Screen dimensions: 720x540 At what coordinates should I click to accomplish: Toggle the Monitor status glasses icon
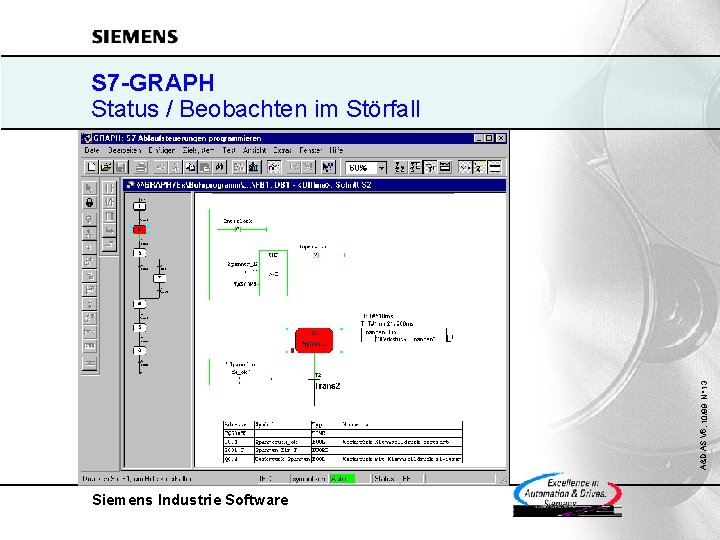(x=274, y=167)
